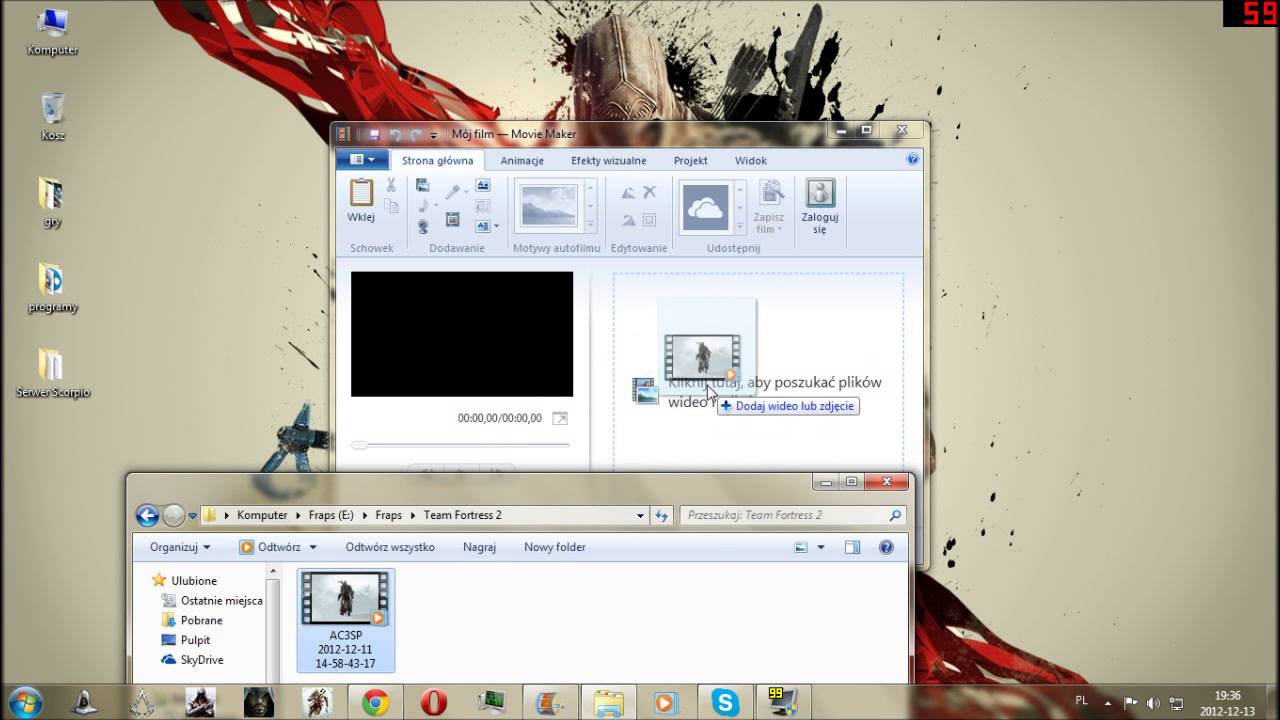Click the copy icon in Schowek group
This screenshot has width=1280, height=720.
[x=391, y=205]
